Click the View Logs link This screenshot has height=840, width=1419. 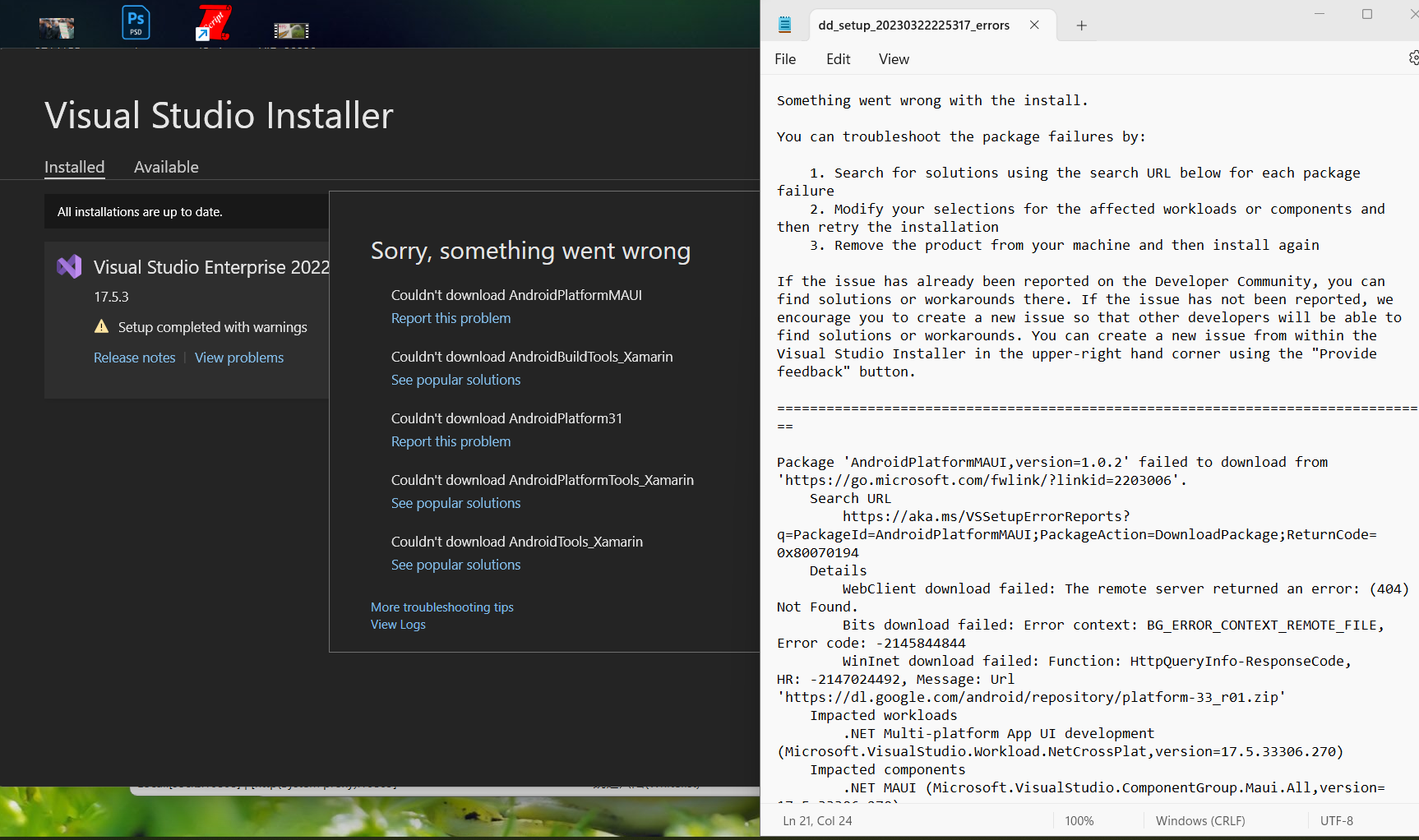coord(398,625)
